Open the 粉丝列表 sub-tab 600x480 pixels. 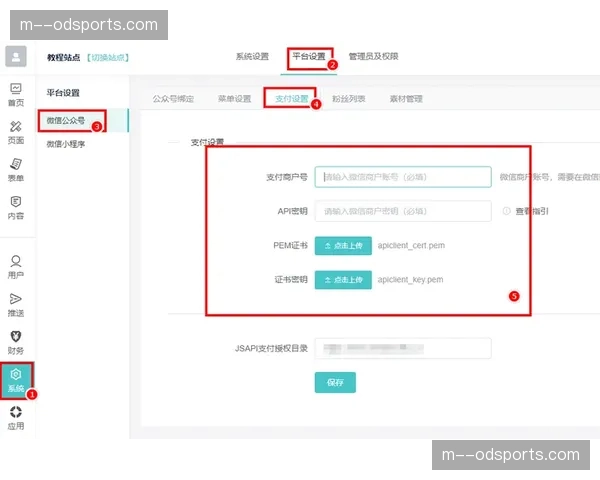(349, 99)
